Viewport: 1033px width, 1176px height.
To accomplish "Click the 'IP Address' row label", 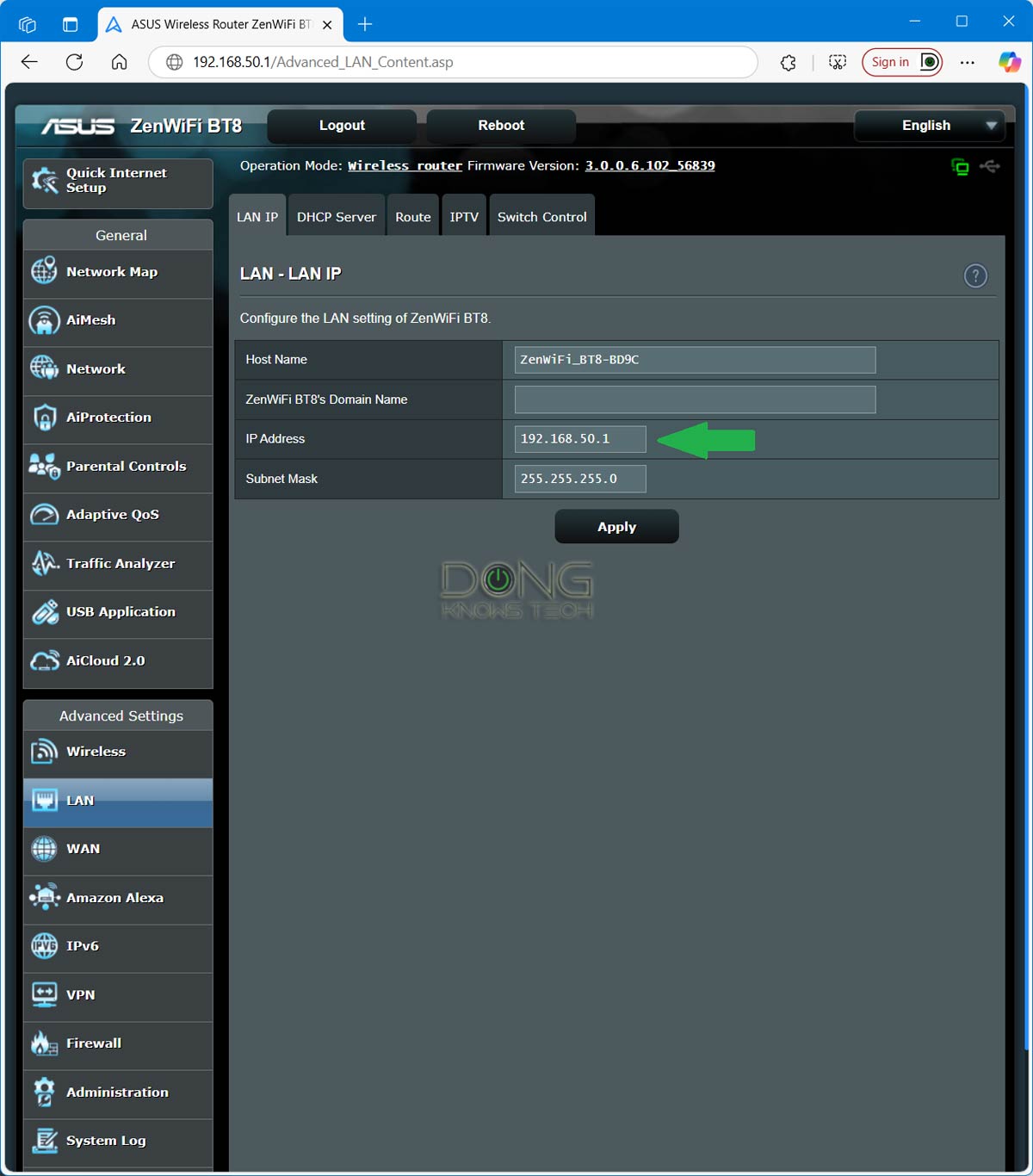I will (x=275, y=439).
